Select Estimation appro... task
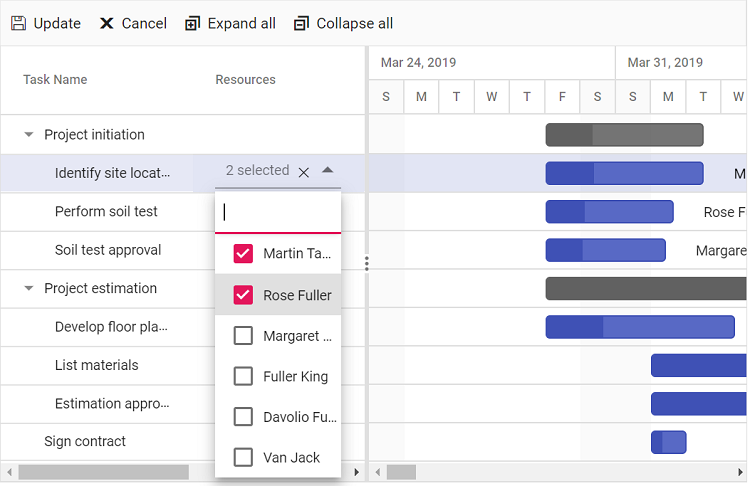 112,404
